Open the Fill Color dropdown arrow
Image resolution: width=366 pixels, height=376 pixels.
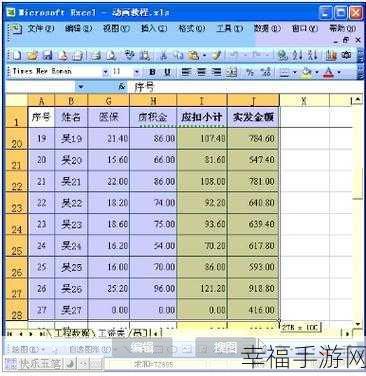point(317,72)
